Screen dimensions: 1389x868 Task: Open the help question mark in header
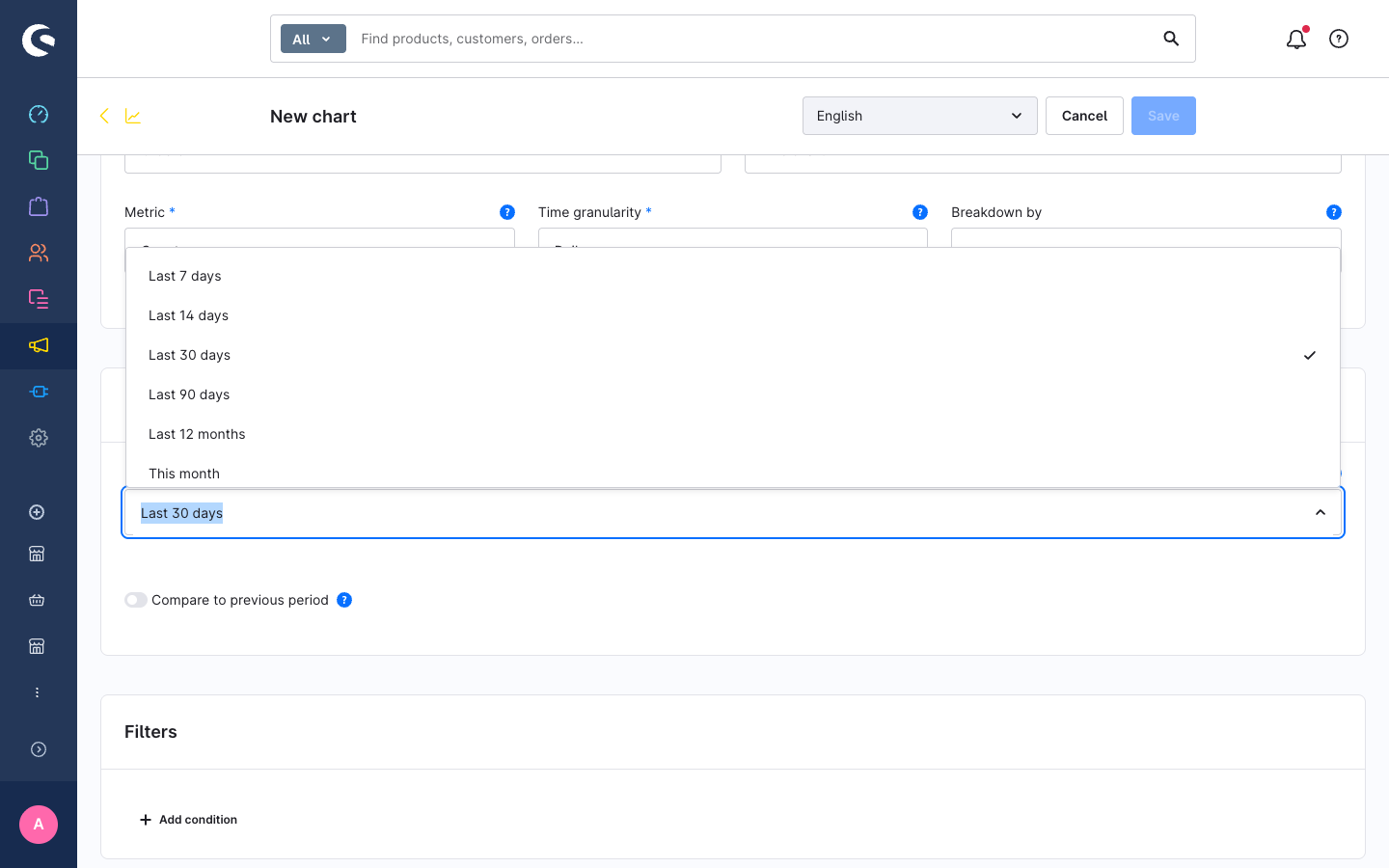(x=1339, y=39)
